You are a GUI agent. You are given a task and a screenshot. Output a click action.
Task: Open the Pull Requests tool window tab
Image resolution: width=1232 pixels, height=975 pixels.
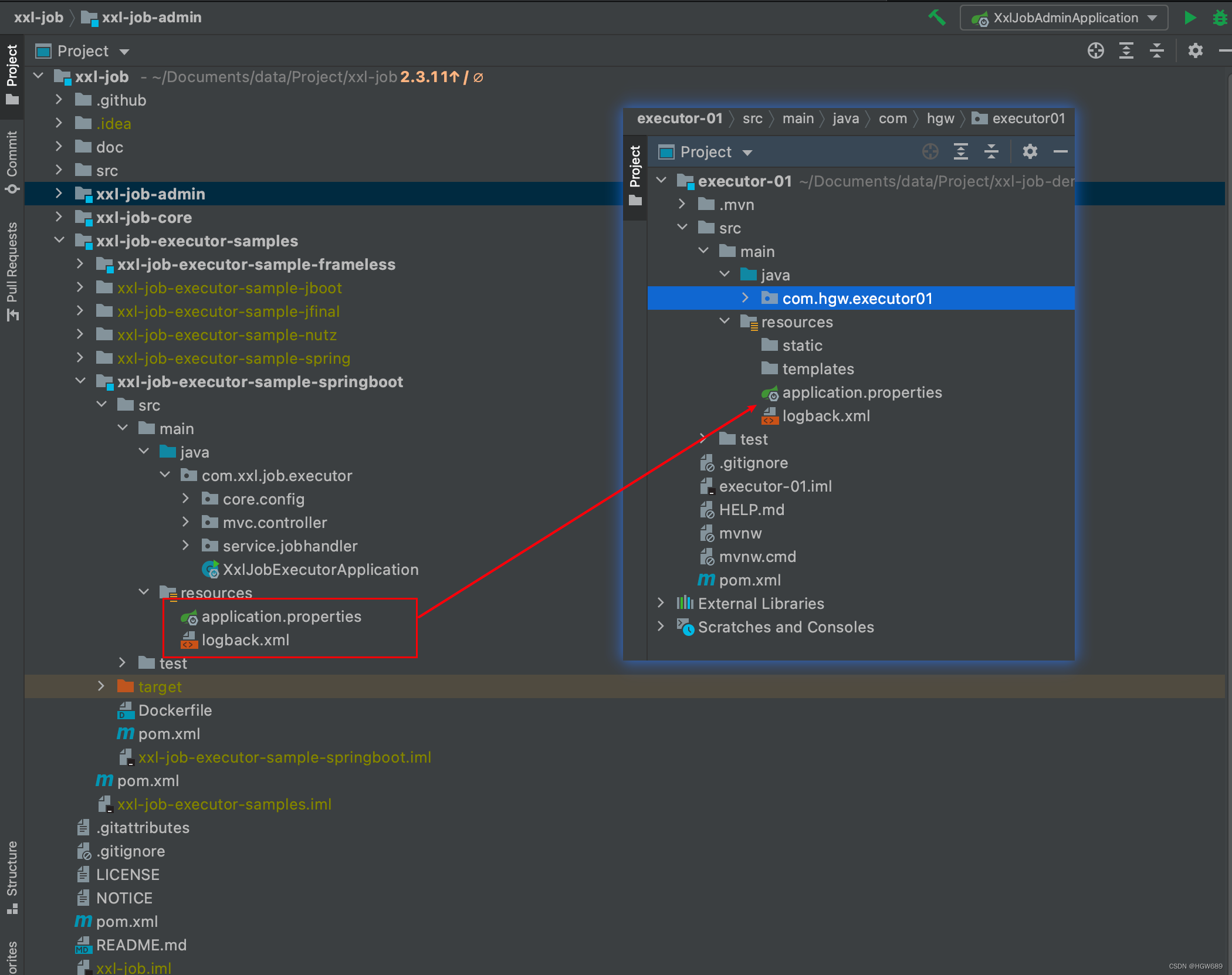click(x=12, y=272)
